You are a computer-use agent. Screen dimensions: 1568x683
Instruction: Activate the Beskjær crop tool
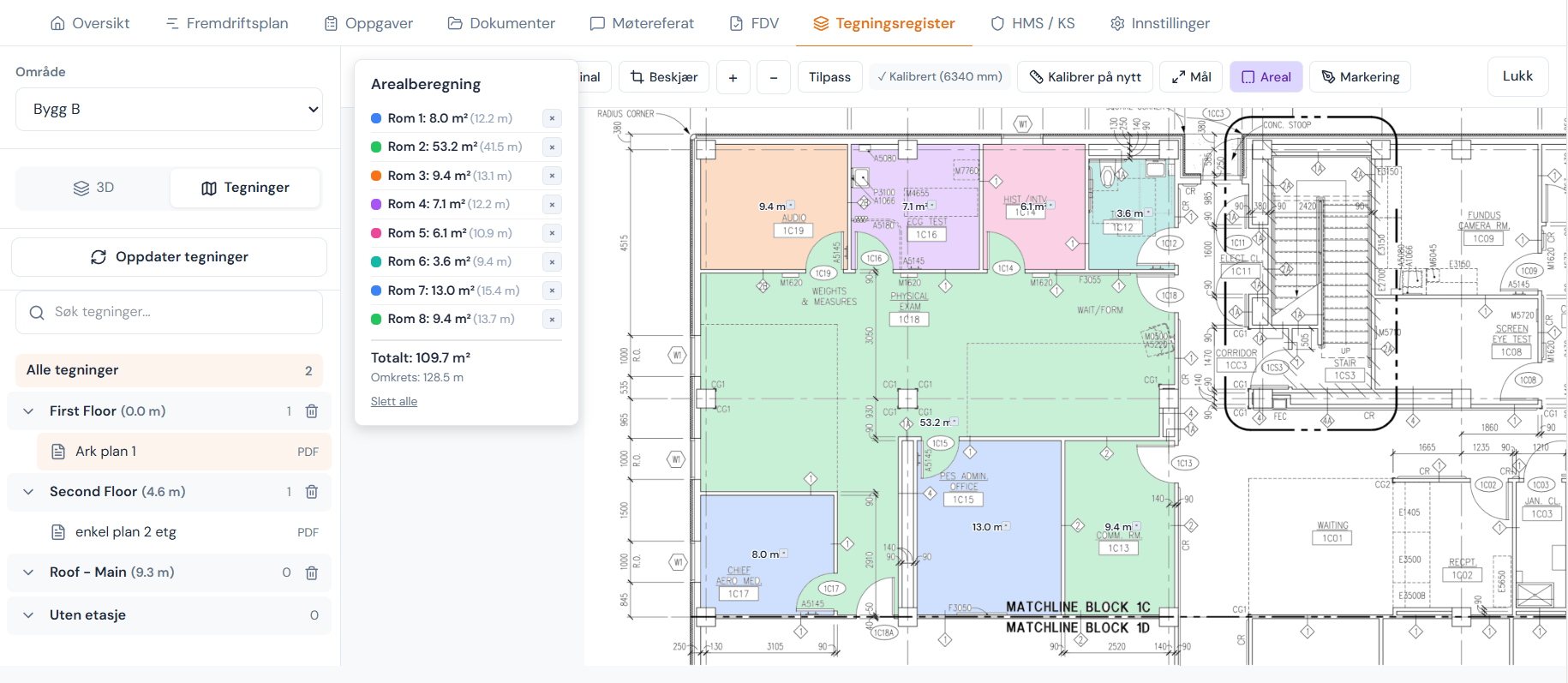(x=664, y=77)
